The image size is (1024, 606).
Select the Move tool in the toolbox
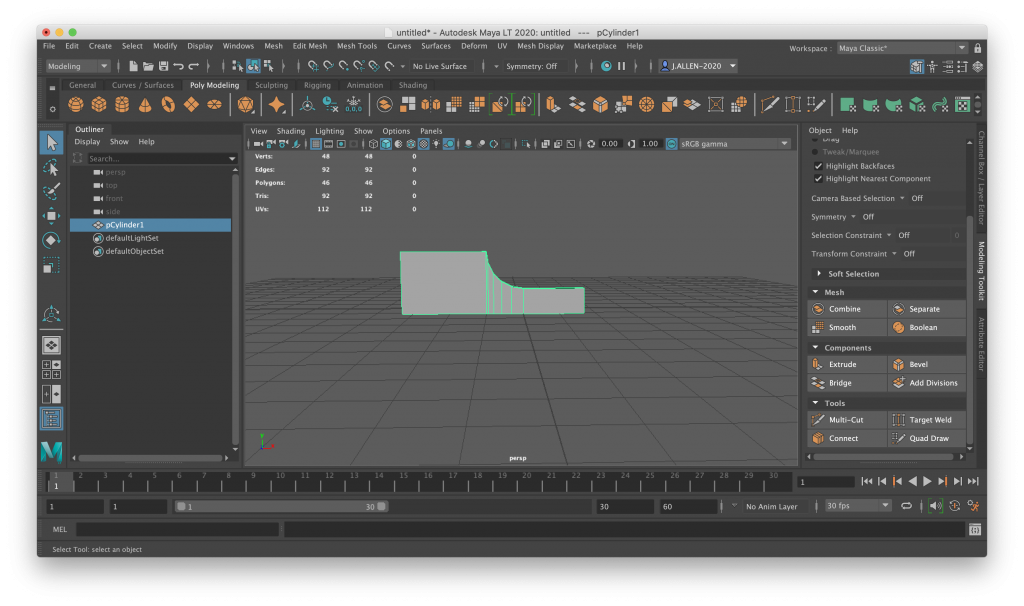[51, 215]
